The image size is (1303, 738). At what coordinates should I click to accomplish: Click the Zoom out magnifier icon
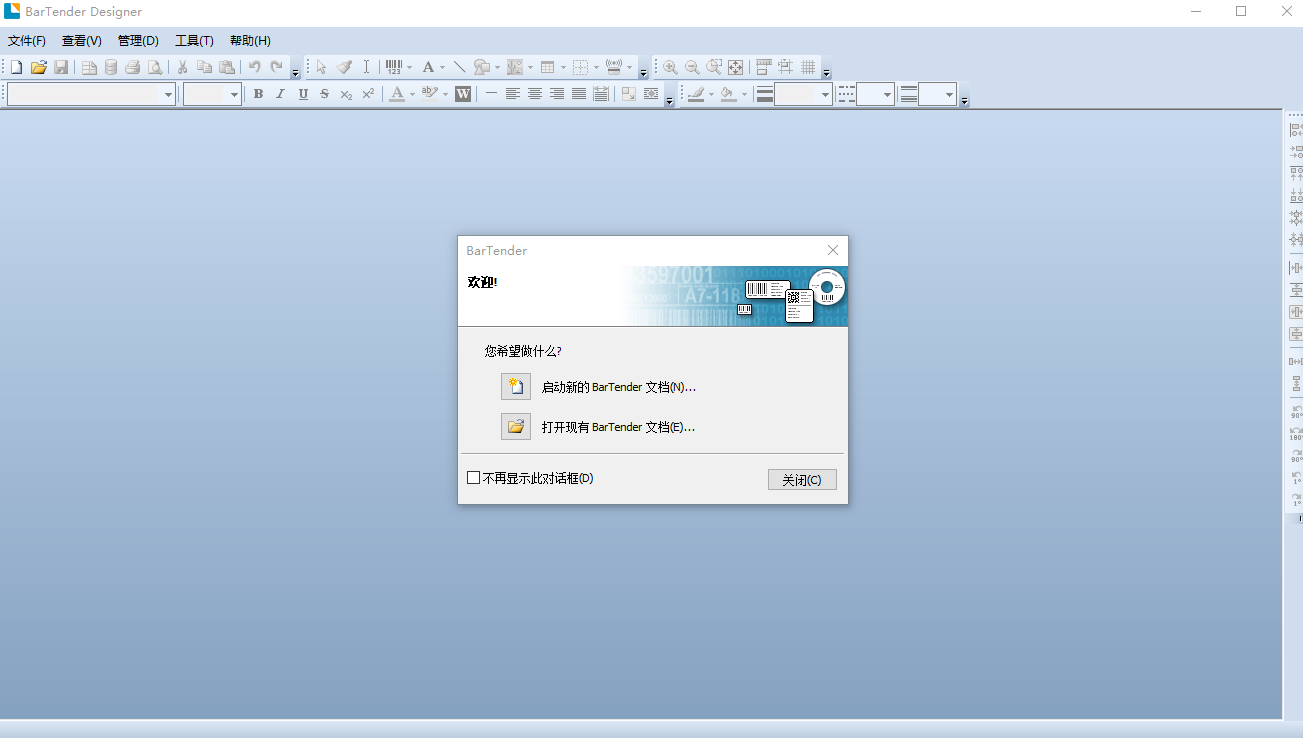[x=692, y=67]
